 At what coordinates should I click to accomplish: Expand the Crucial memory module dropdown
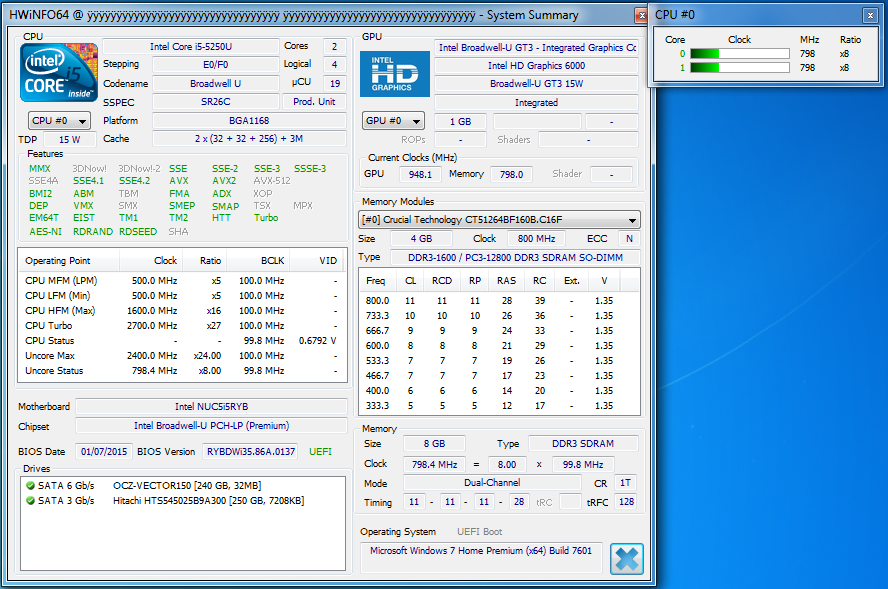pos(500,220)
